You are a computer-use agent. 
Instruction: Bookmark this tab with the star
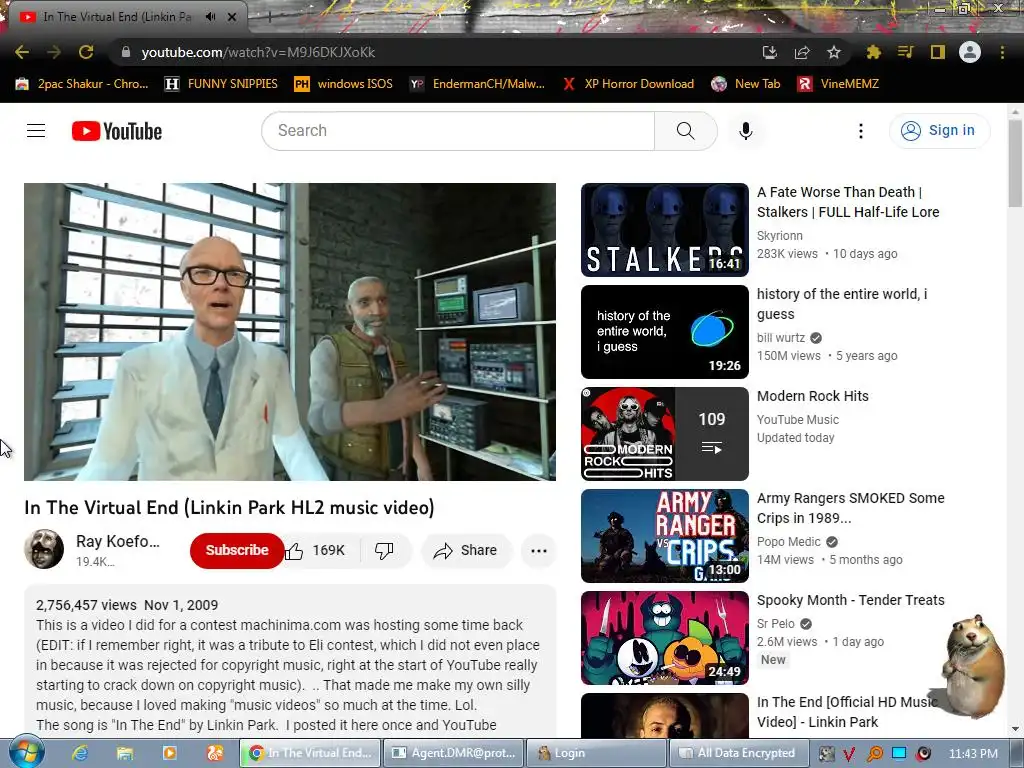click(x=834, y=52)
